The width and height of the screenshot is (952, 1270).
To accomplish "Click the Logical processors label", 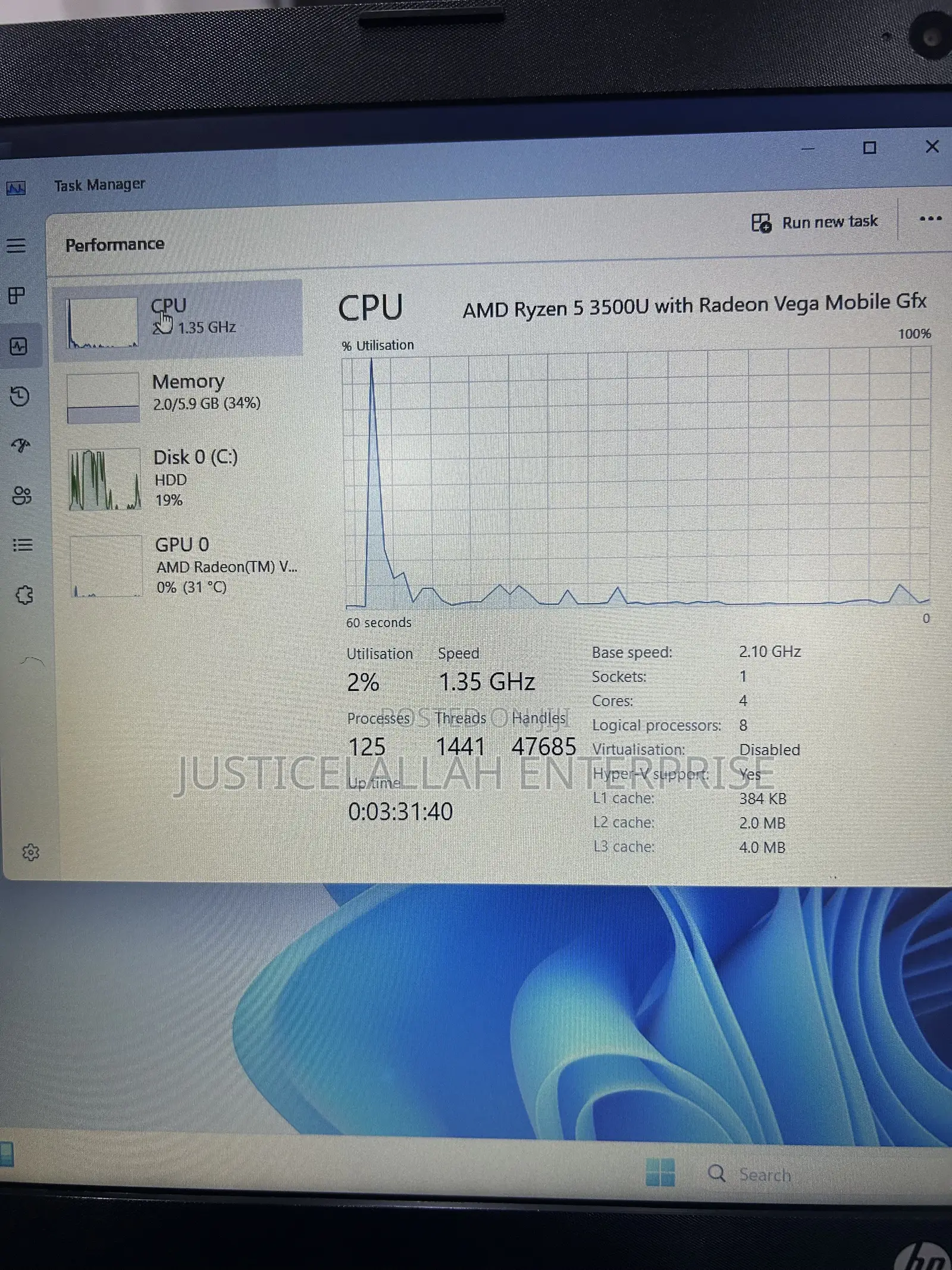I will [x=656, y=725].
